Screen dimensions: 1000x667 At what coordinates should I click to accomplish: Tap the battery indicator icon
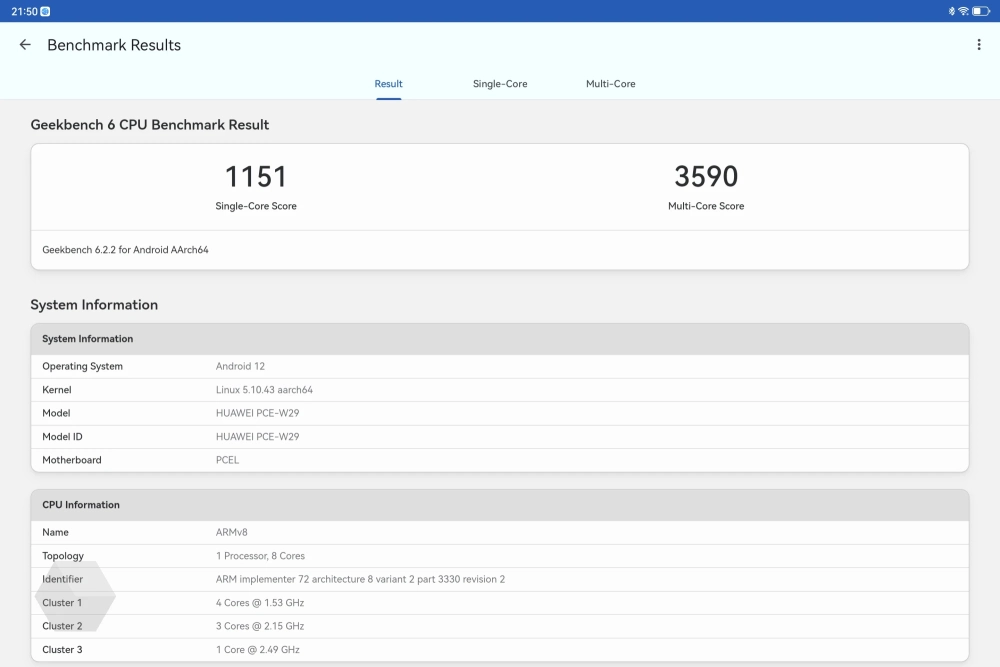point(980,11)
